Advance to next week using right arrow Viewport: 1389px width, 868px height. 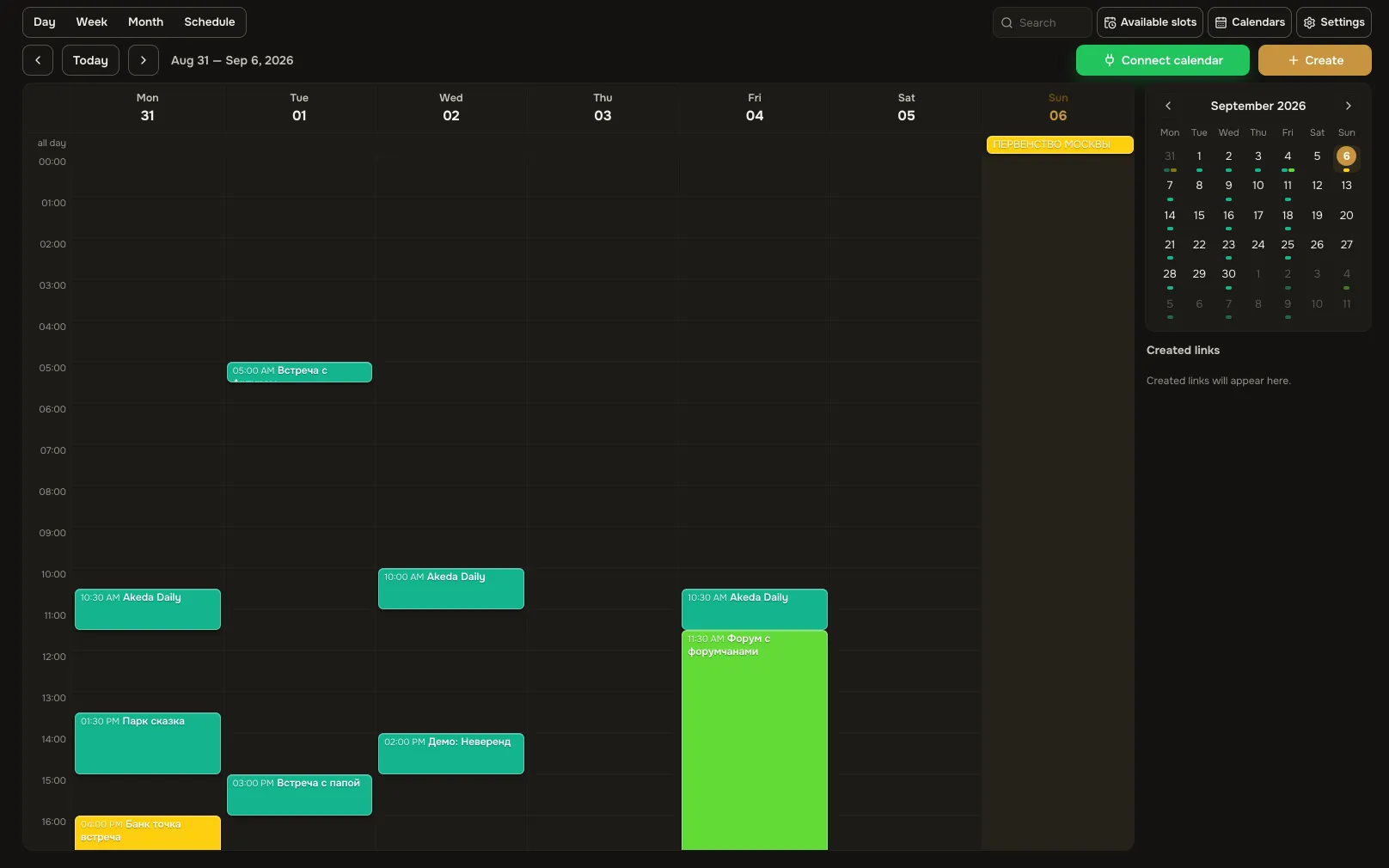[144, 60]
